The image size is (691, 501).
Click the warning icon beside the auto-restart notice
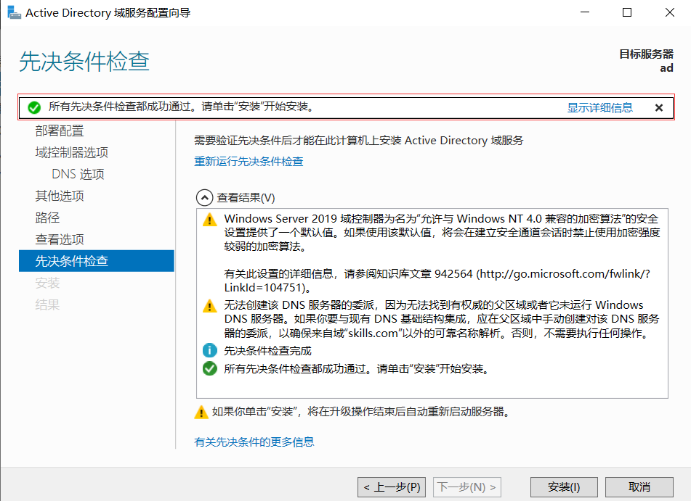click(x=201, y=412)
